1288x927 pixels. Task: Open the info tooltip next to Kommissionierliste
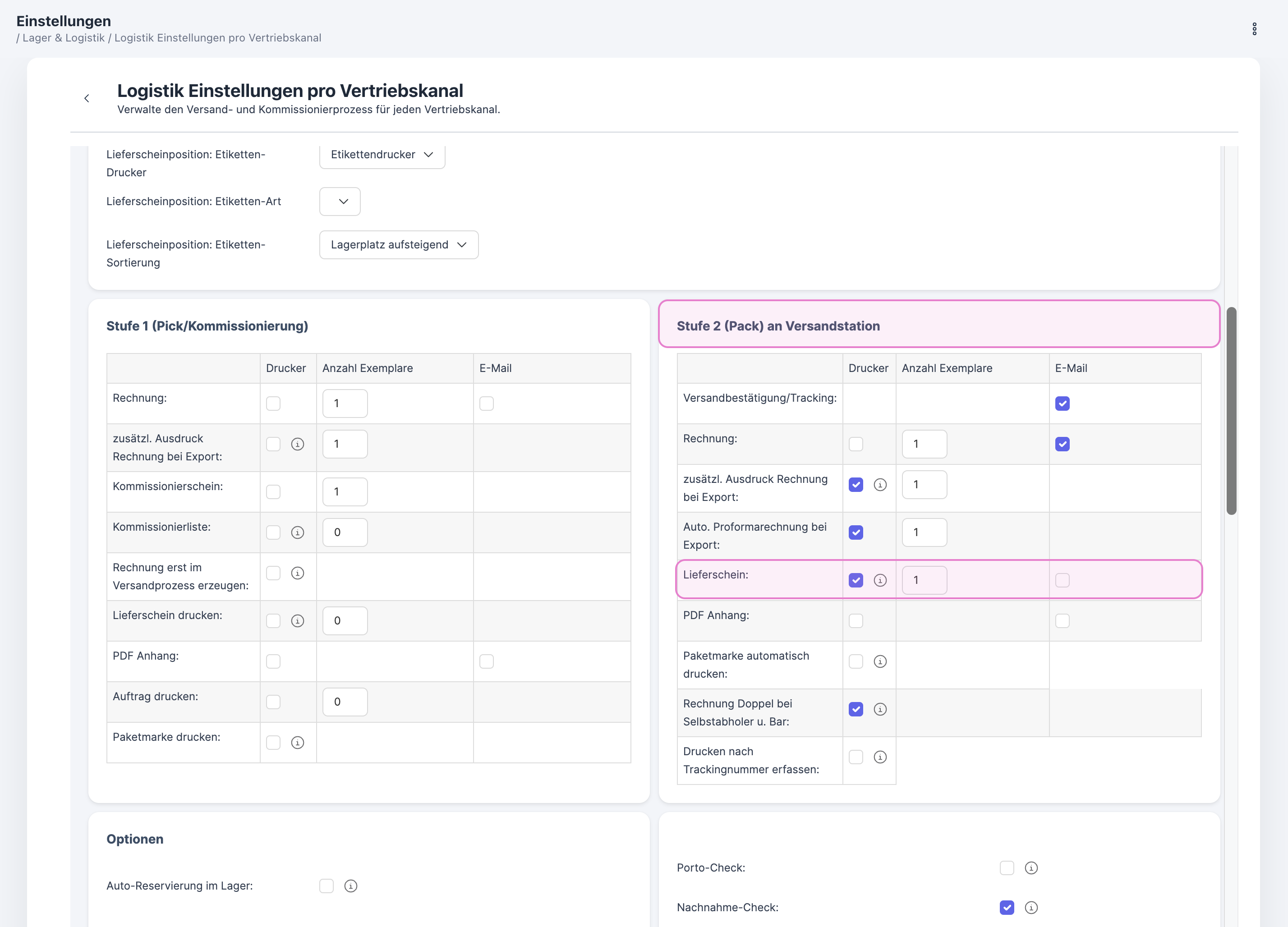pyautogui.click(x=298, y=532)
